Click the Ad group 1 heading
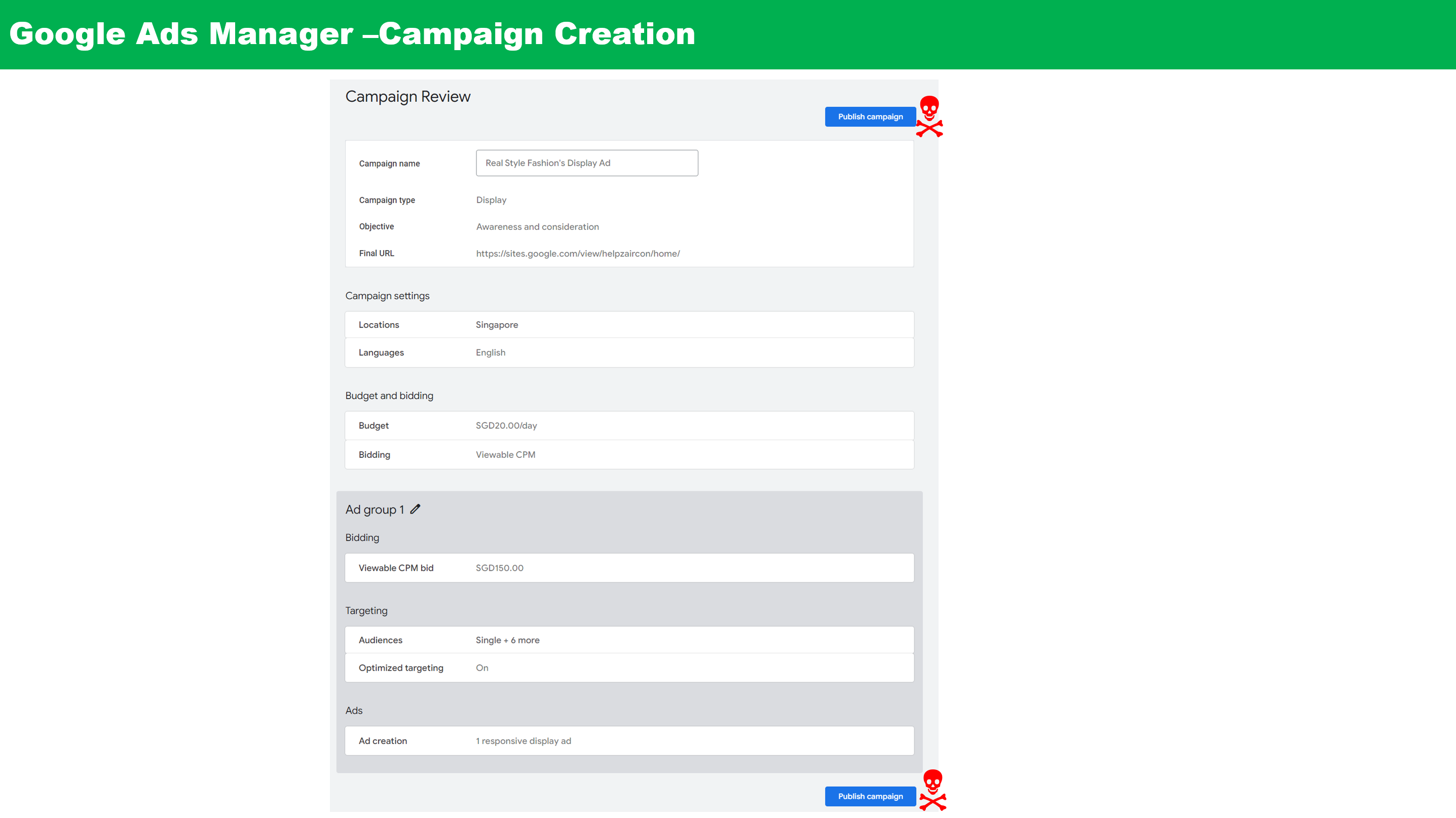The height and width of the screenshot is (818, 1456). [375, 510]
